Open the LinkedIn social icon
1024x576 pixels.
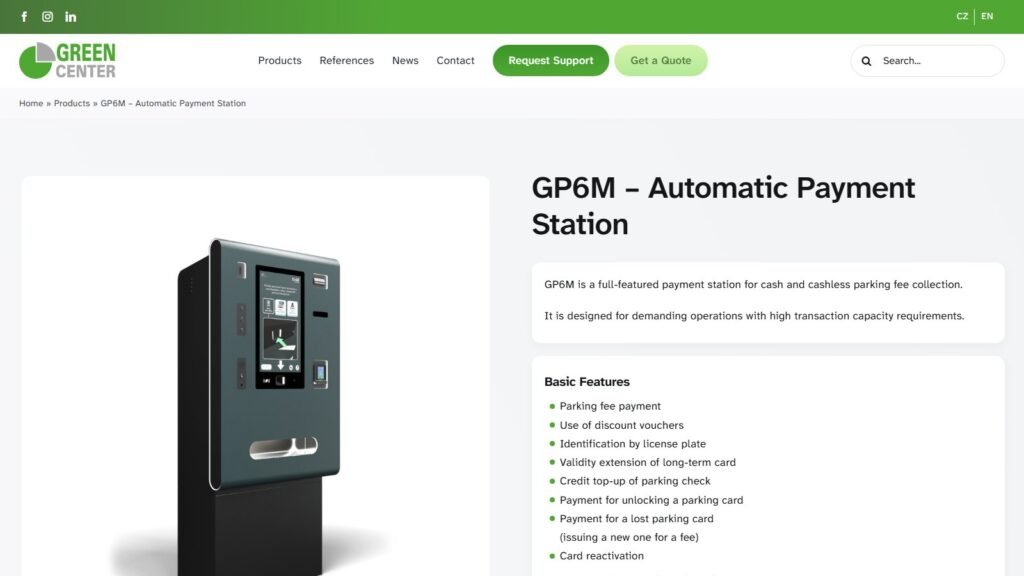[x=71, y=17]
